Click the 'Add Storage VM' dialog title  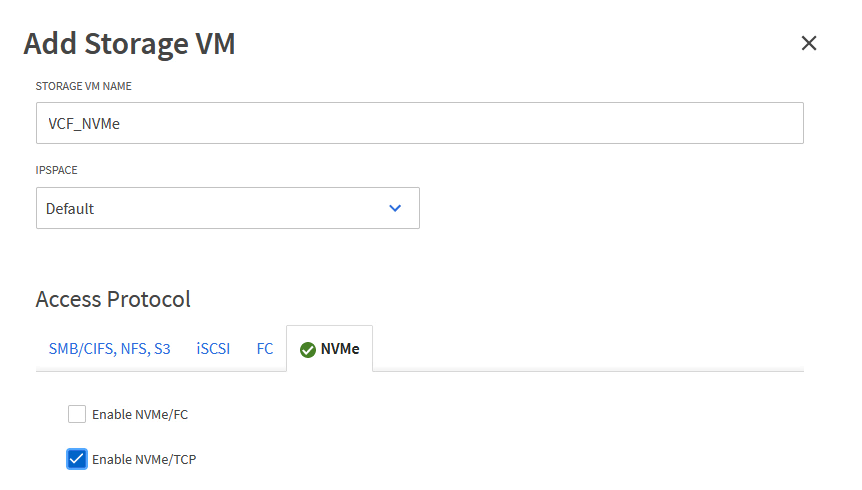129,44
